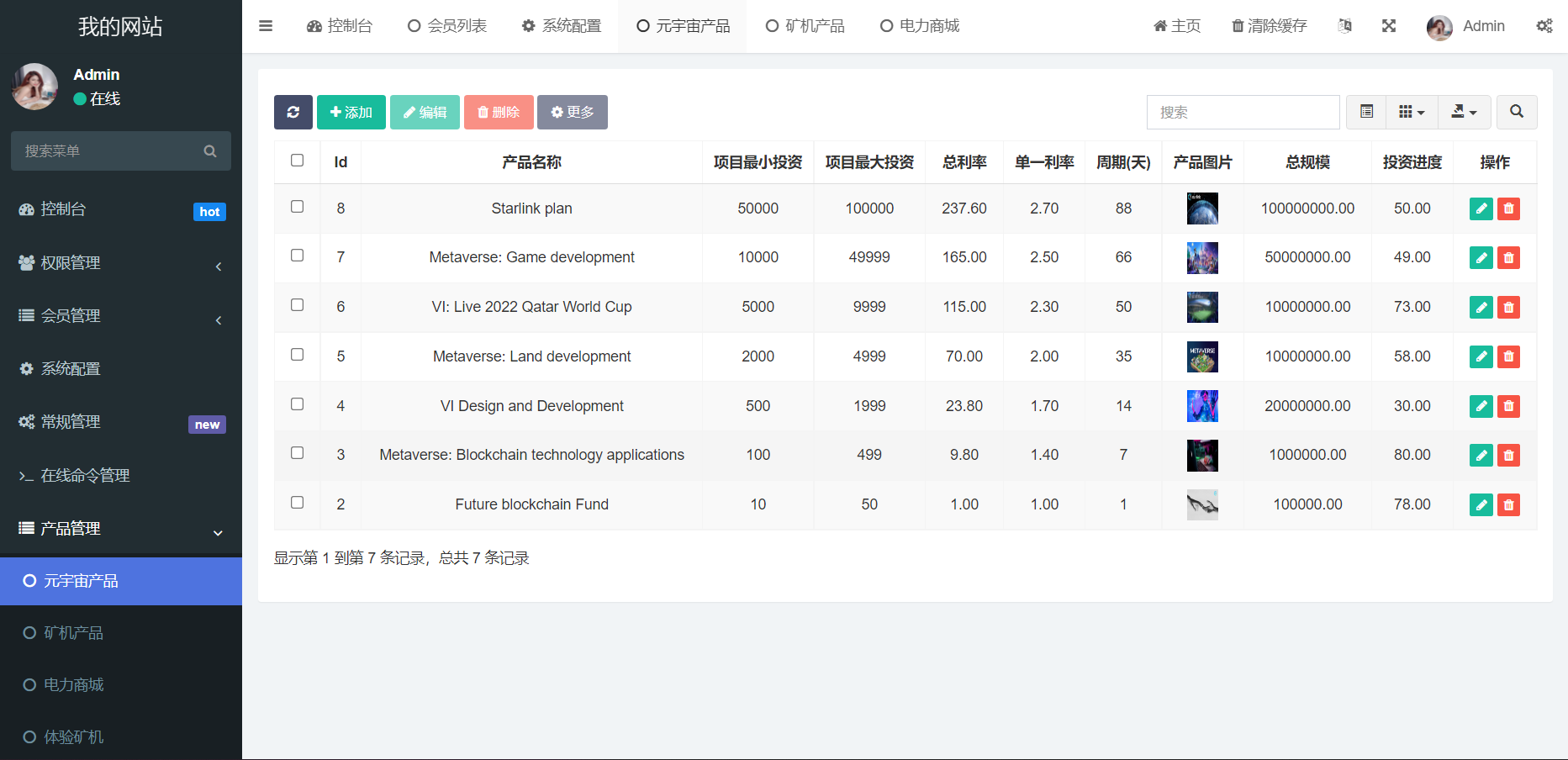Edit VI: Live 2022 Qatar World Cup row

[x=1481, y=308]
